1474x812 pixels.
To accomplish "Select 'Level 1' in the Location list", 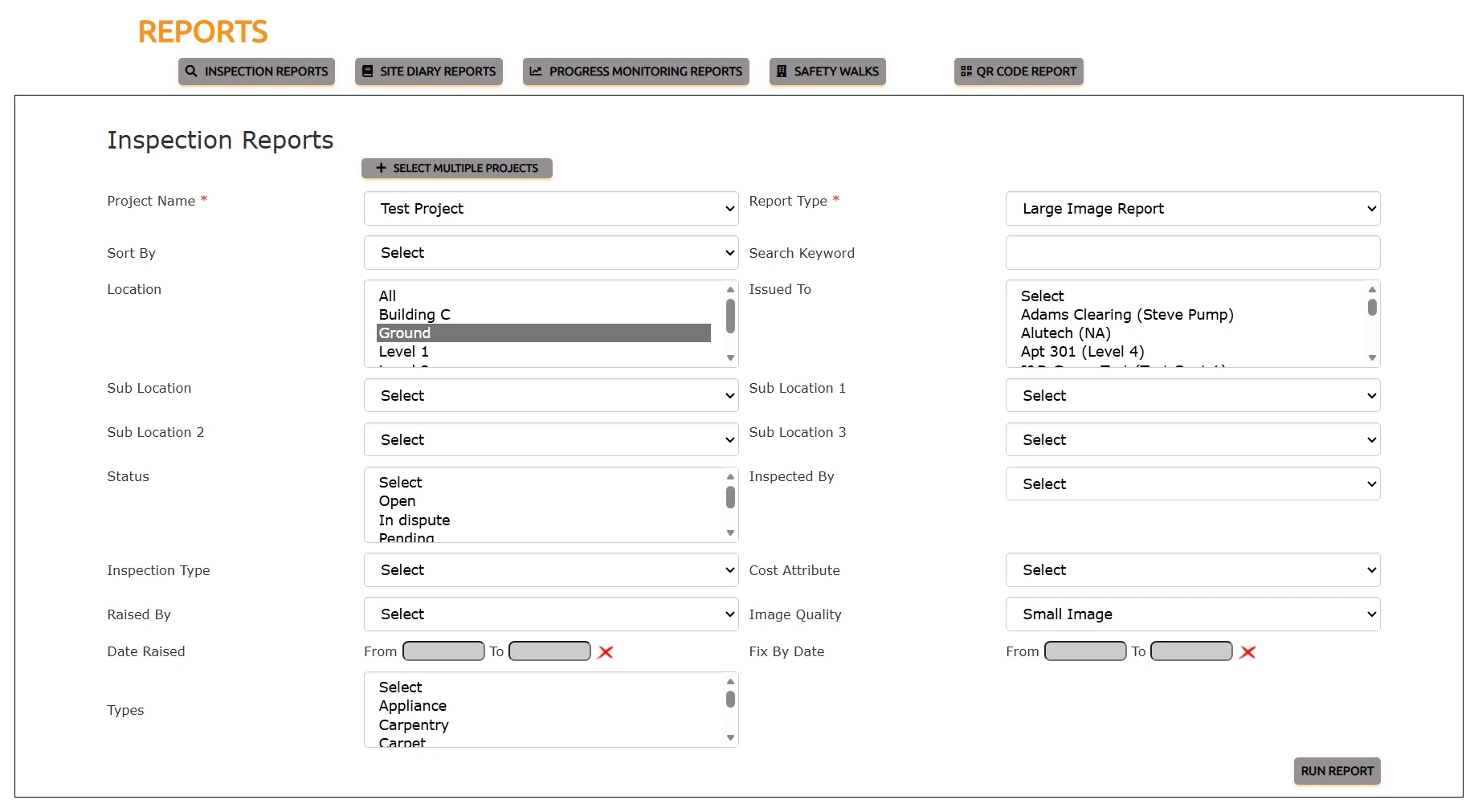I will tap(544, 352).
